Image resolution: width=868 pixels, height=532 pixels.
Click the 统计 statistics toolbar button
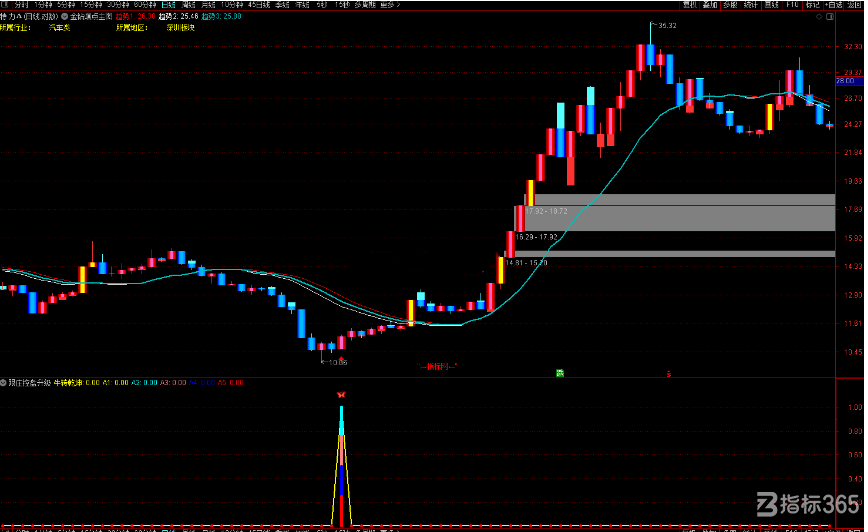[x=751, y=4]
